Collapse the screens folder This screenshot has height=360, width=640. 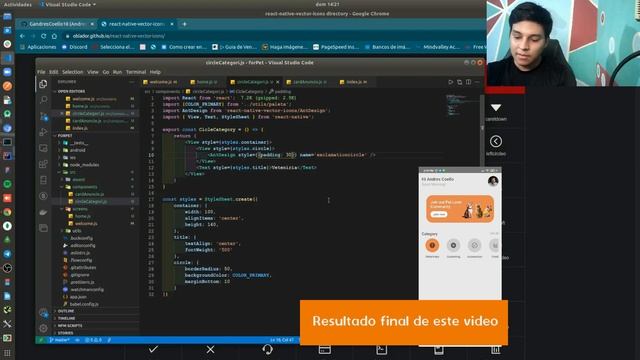coord(80,209)
